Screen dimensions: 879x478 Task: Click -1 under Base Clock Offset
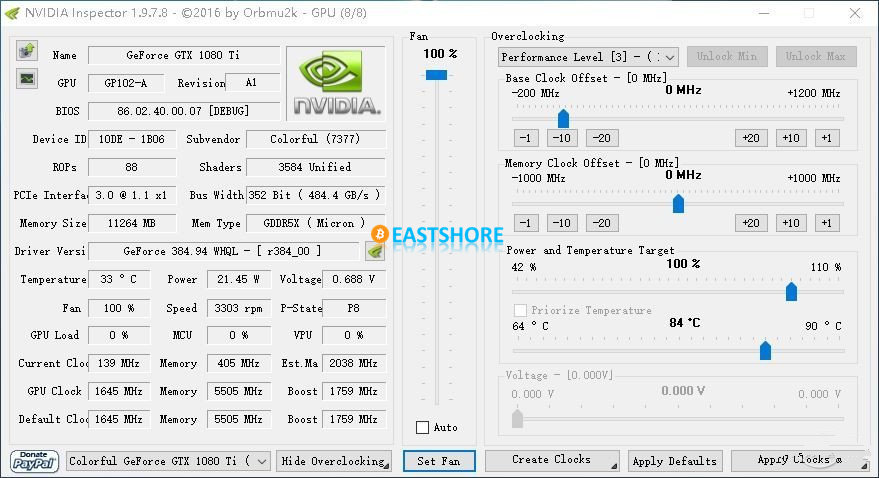point(526,138)
